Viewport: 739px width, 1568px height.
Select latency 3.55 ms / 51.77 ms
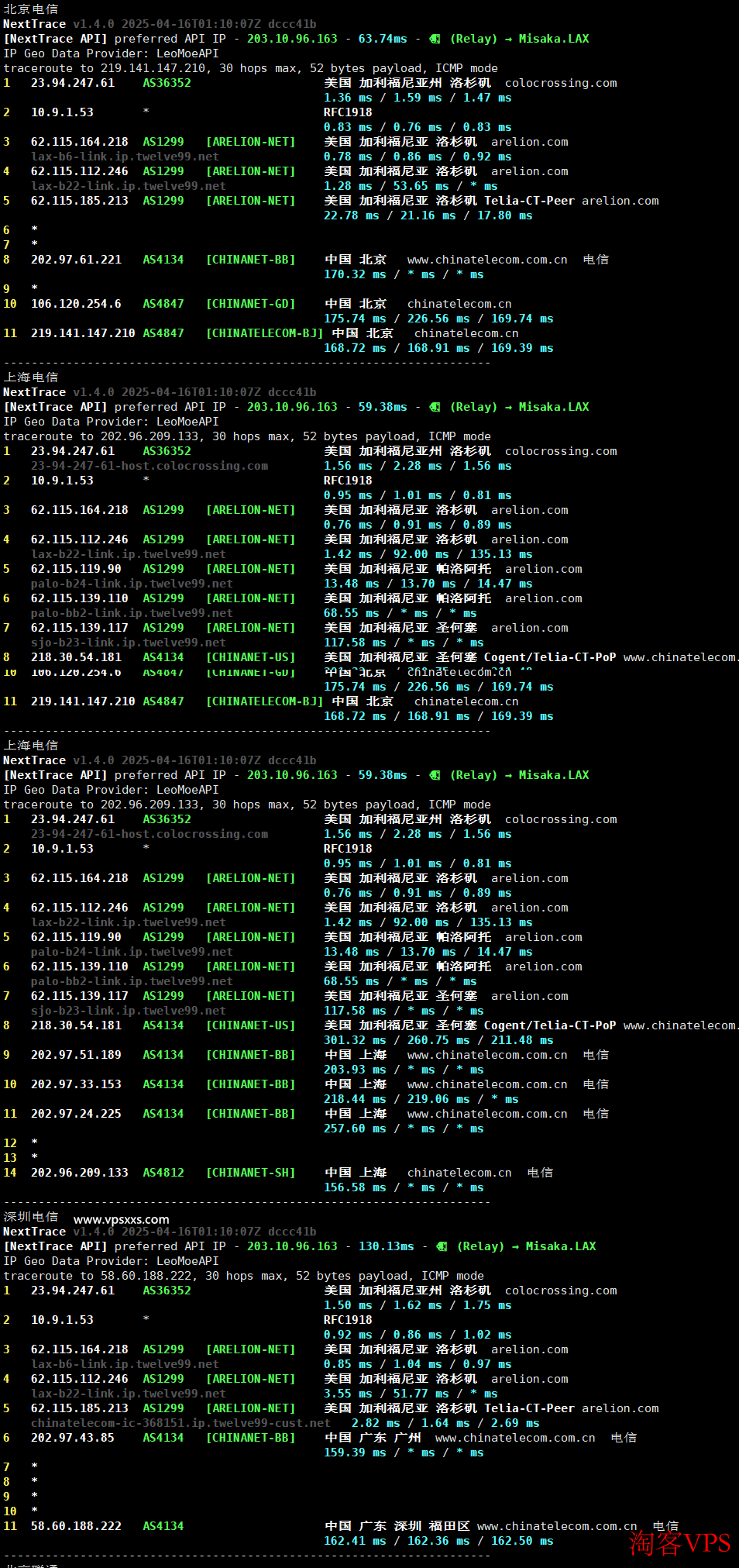(387, 1394)
